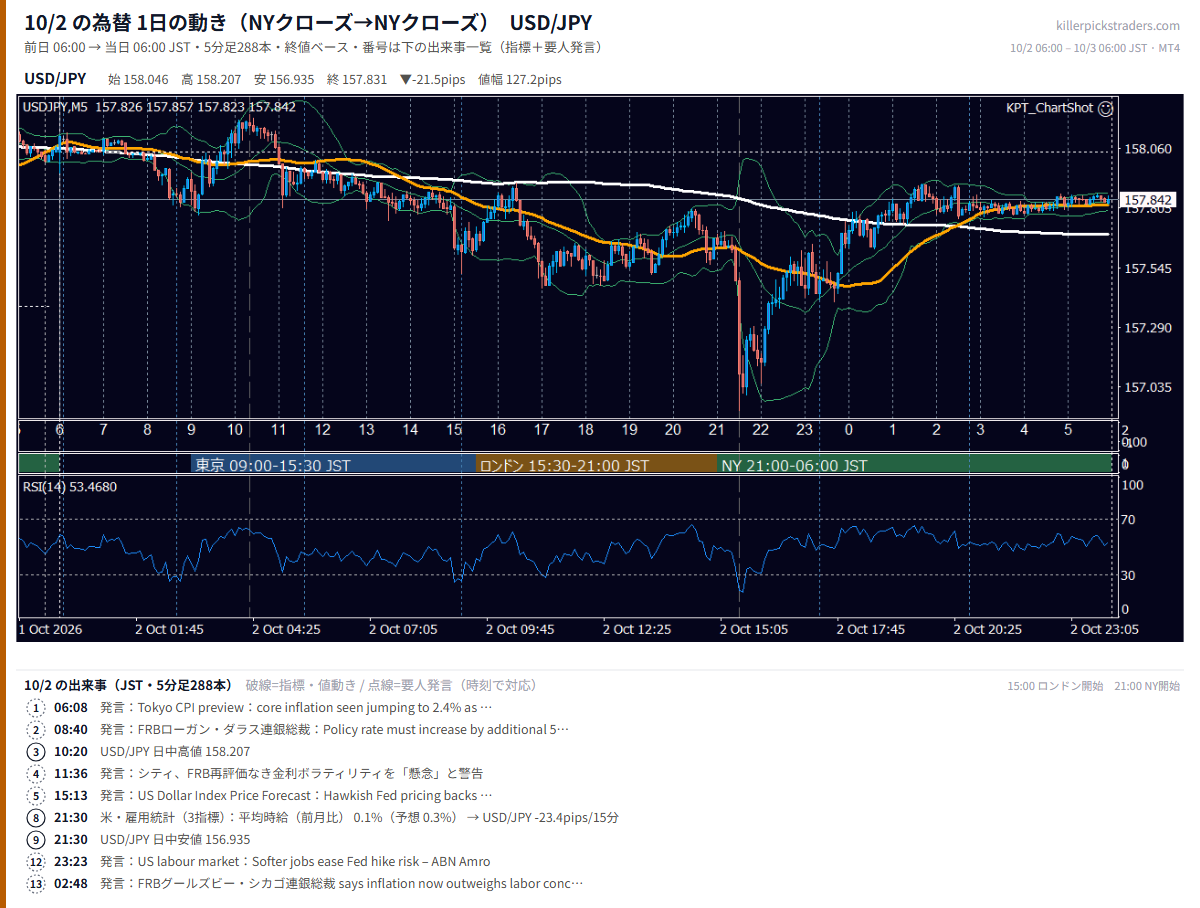This screenshot has width=1200, height=908.
Task: Click circled number 3 for the intraday high
Action: coord(37,751)
